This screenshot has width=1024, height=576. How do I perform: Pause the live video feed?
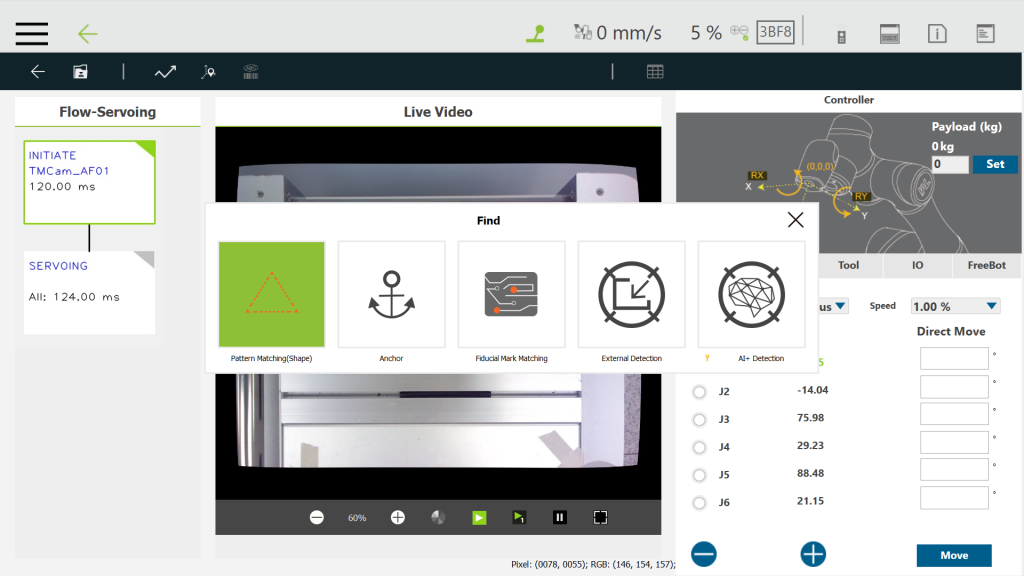pyautogui.click(x=560, y=517)
